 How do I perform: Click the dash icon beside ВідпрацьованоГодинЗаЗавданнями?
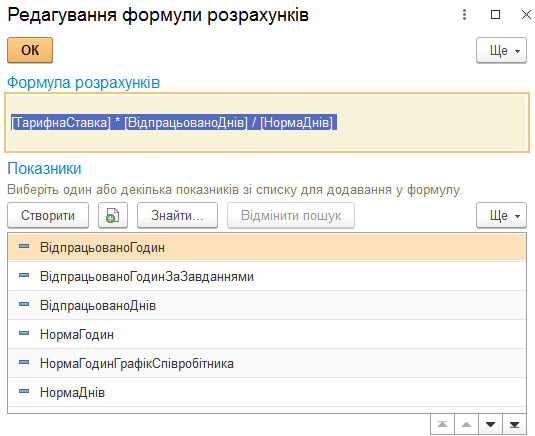[24, 275]
